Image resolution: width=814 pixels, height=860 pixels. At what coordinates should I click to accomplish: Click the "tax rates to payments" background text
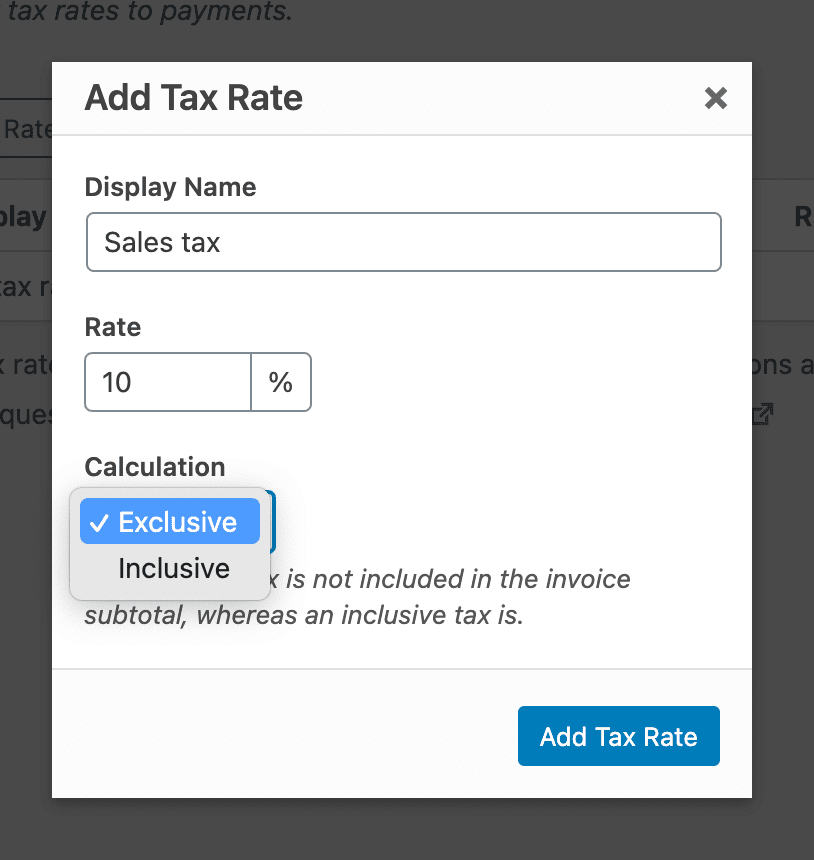pos(150,12)
